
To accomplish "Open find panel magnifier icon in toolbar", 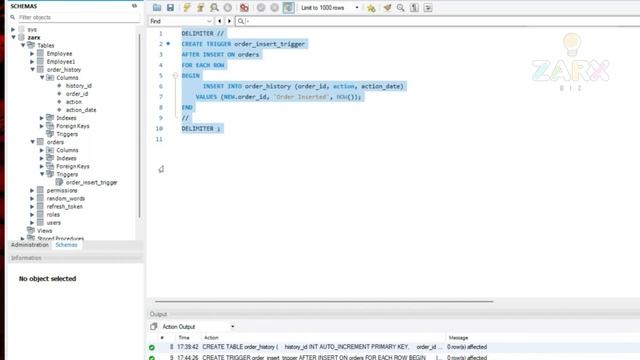I will pos(400,7).
